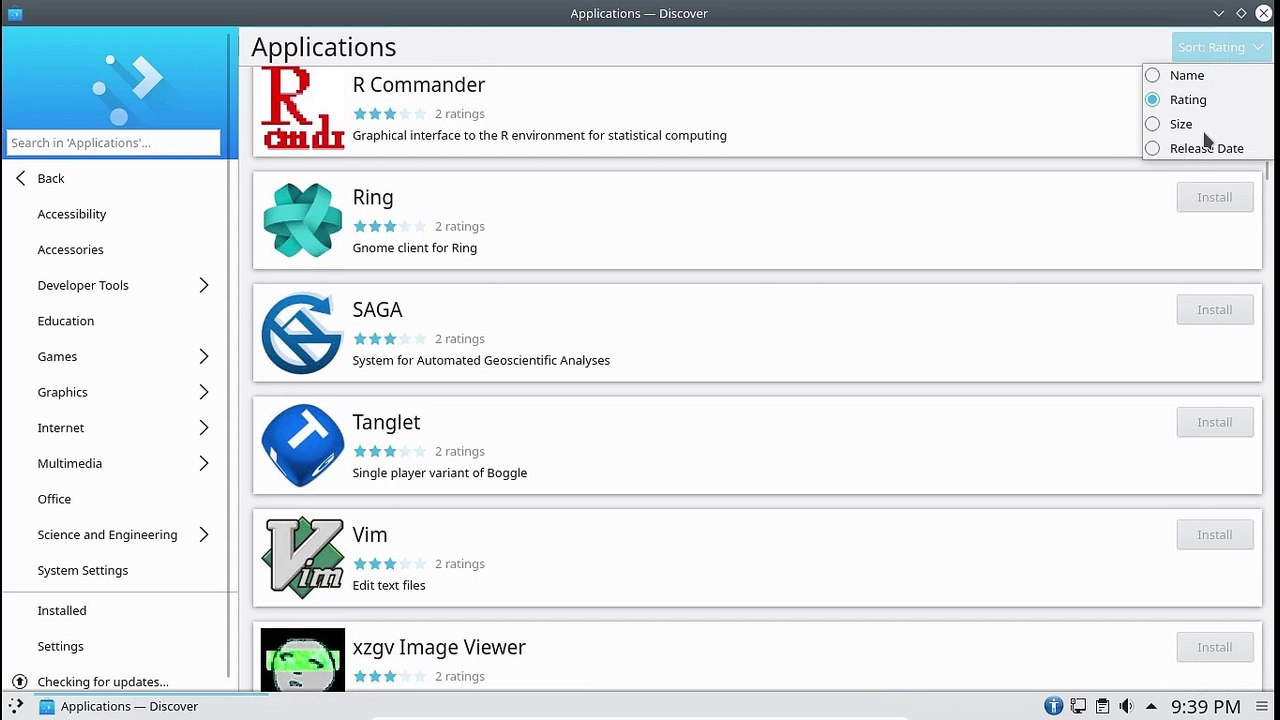Viewport: 1280px width, 720px height.
Task: Install the Tanglet game
Action: coord(1215,422)
